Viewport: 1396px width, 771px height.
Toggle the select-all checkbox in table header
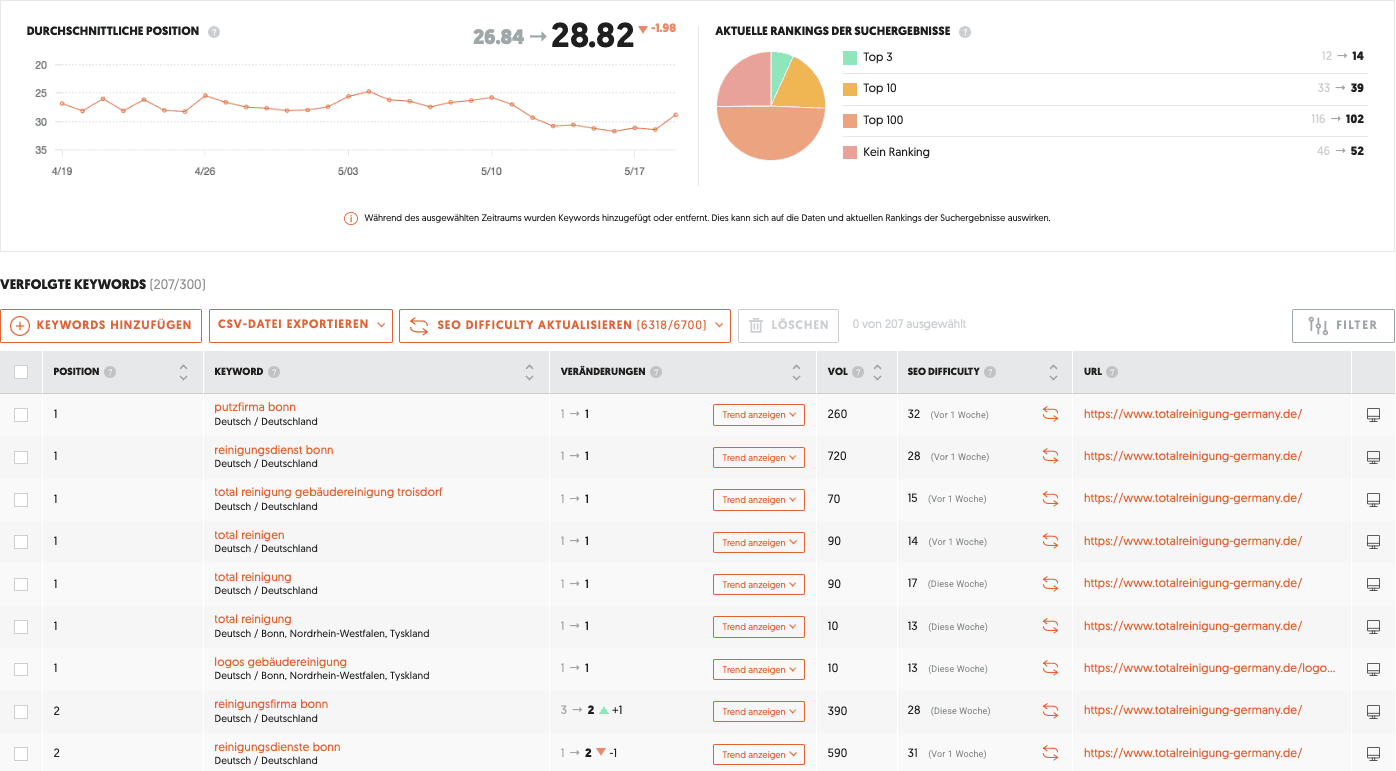21,372
